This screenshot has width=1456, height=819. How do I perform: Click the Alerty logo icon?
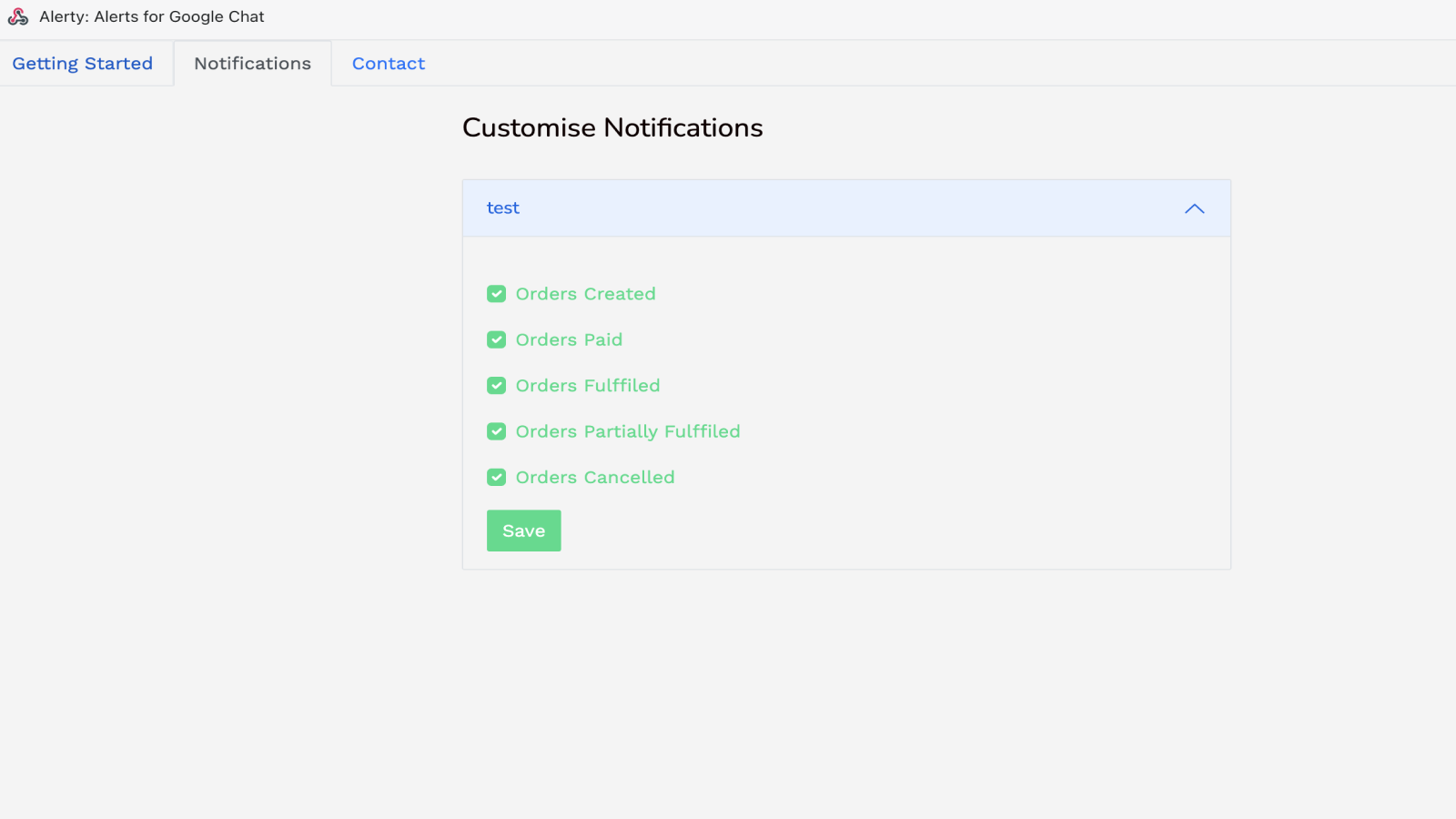[x=17, y=15]
